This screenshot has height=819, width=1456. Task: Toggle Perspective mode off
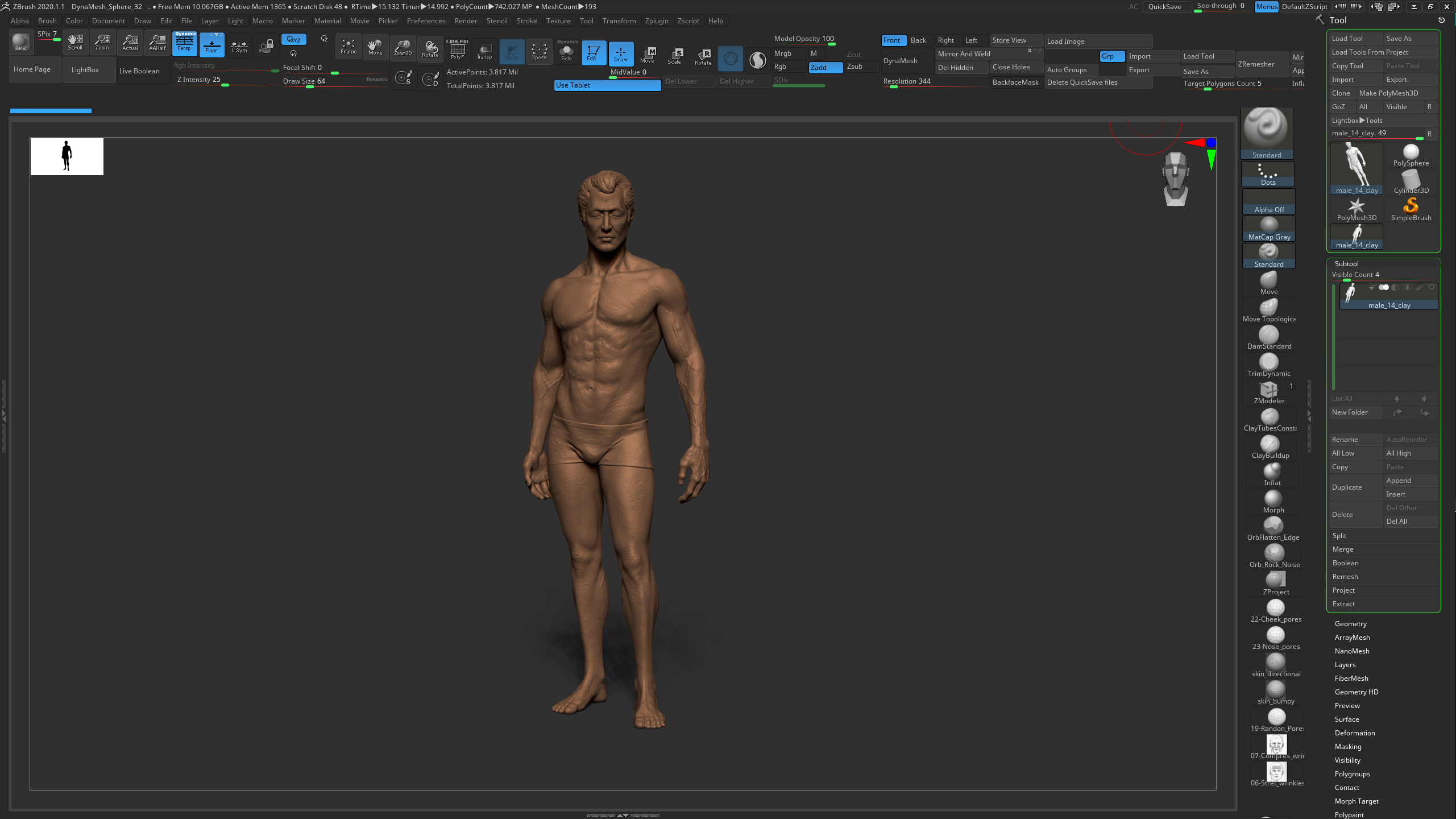point(184,44)
